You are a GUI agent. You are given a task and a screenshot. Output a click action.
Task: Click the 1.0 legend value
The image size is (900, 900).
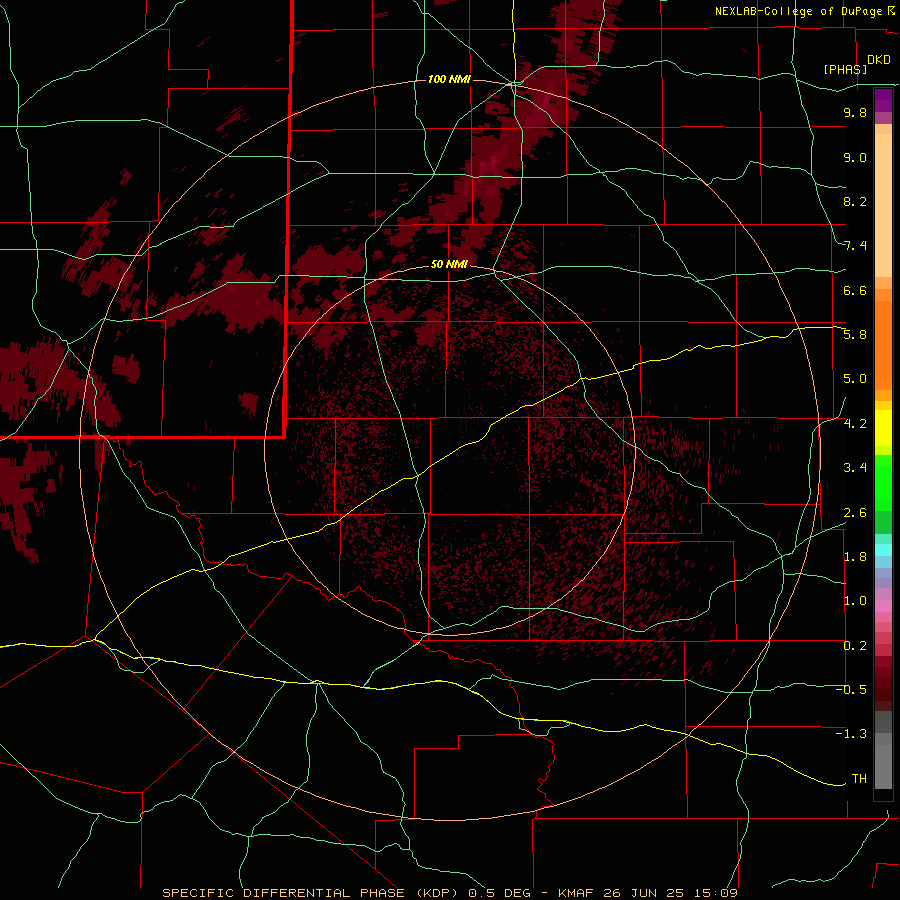[855, 601]
